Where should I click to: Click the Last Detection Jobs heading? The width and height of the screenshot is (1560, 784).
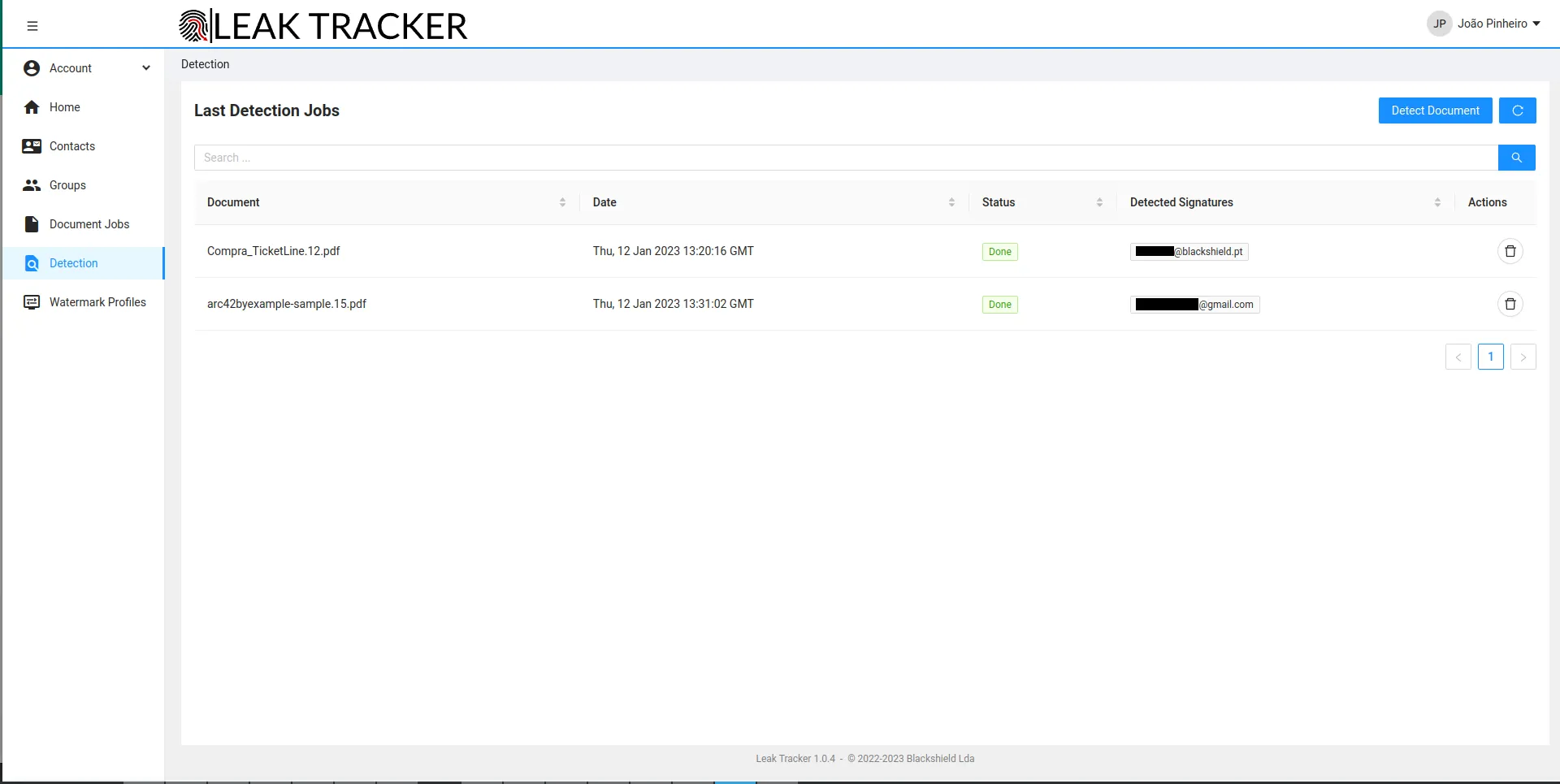pyautogui.click(x=266, y=110)
